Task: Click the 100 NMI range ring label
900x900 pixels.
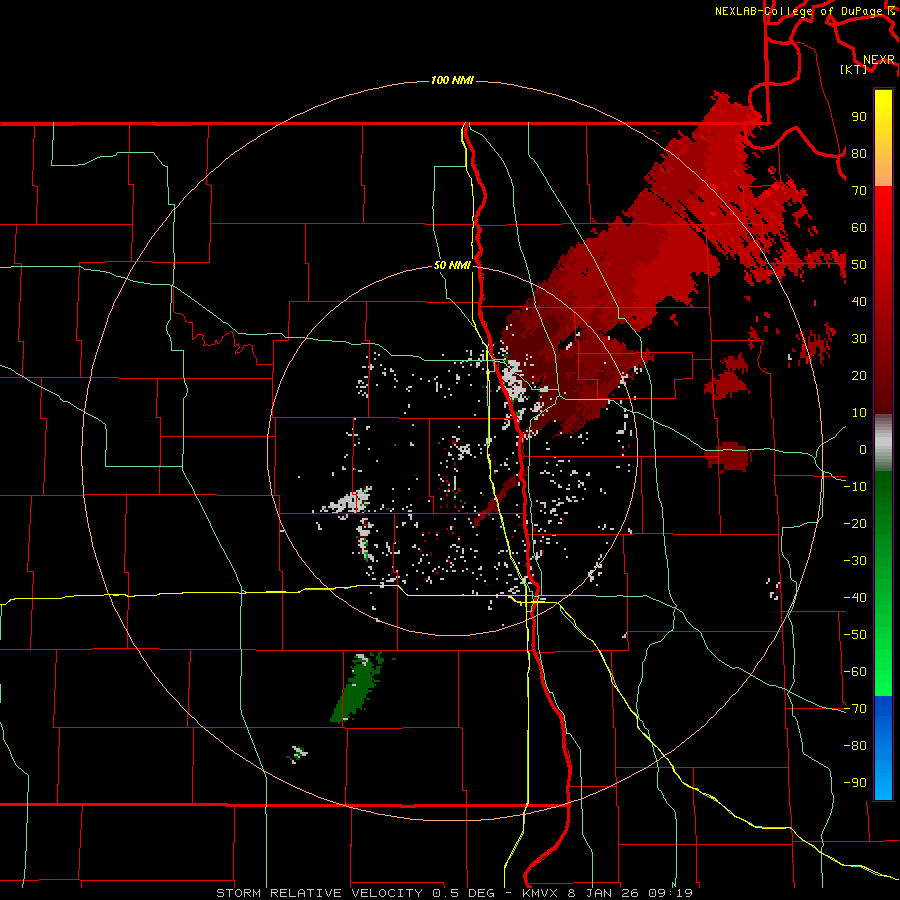Action: (x=452, y=80)
